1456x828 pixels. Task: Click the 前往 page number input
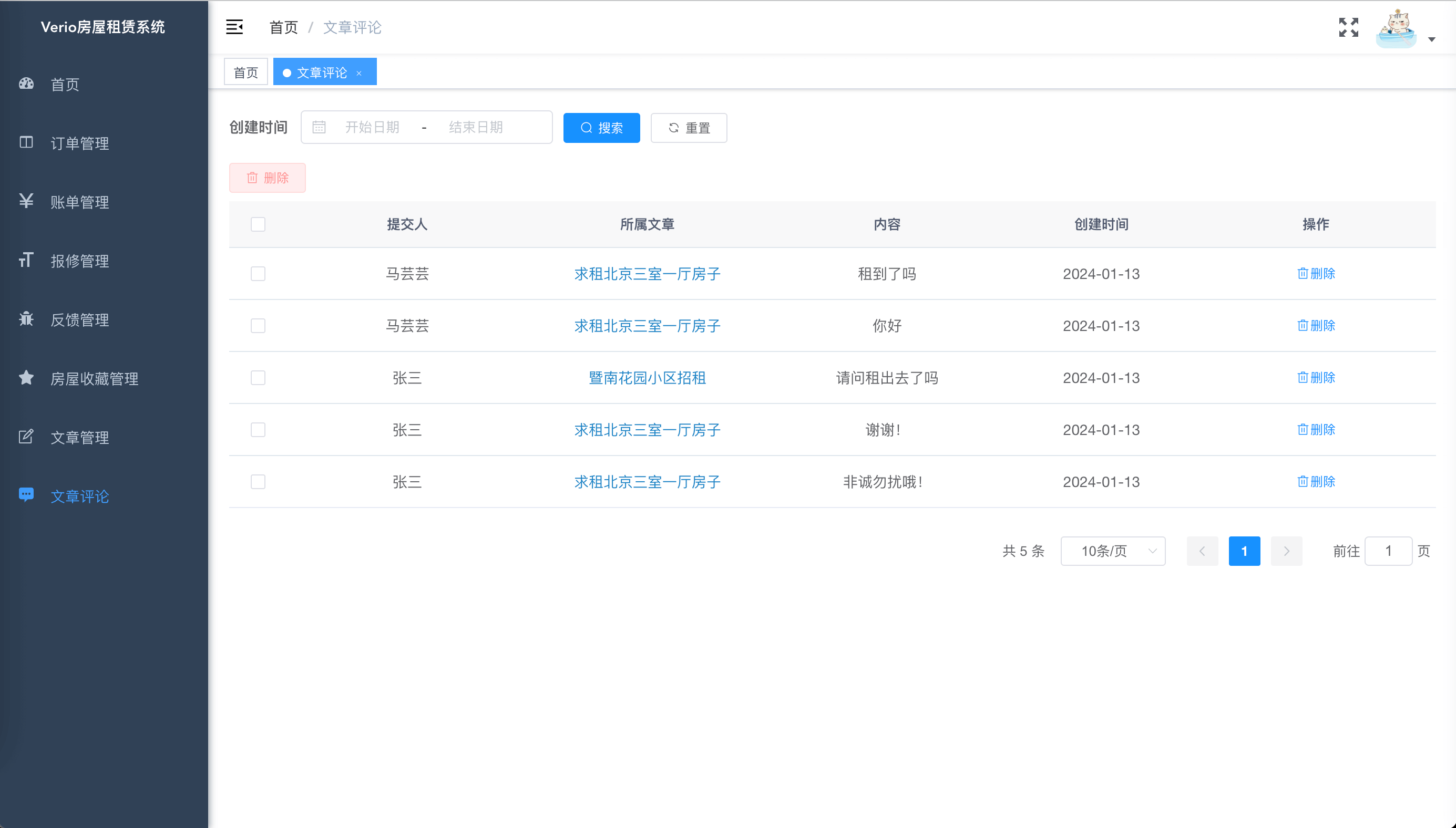[x=1388, y=551]
